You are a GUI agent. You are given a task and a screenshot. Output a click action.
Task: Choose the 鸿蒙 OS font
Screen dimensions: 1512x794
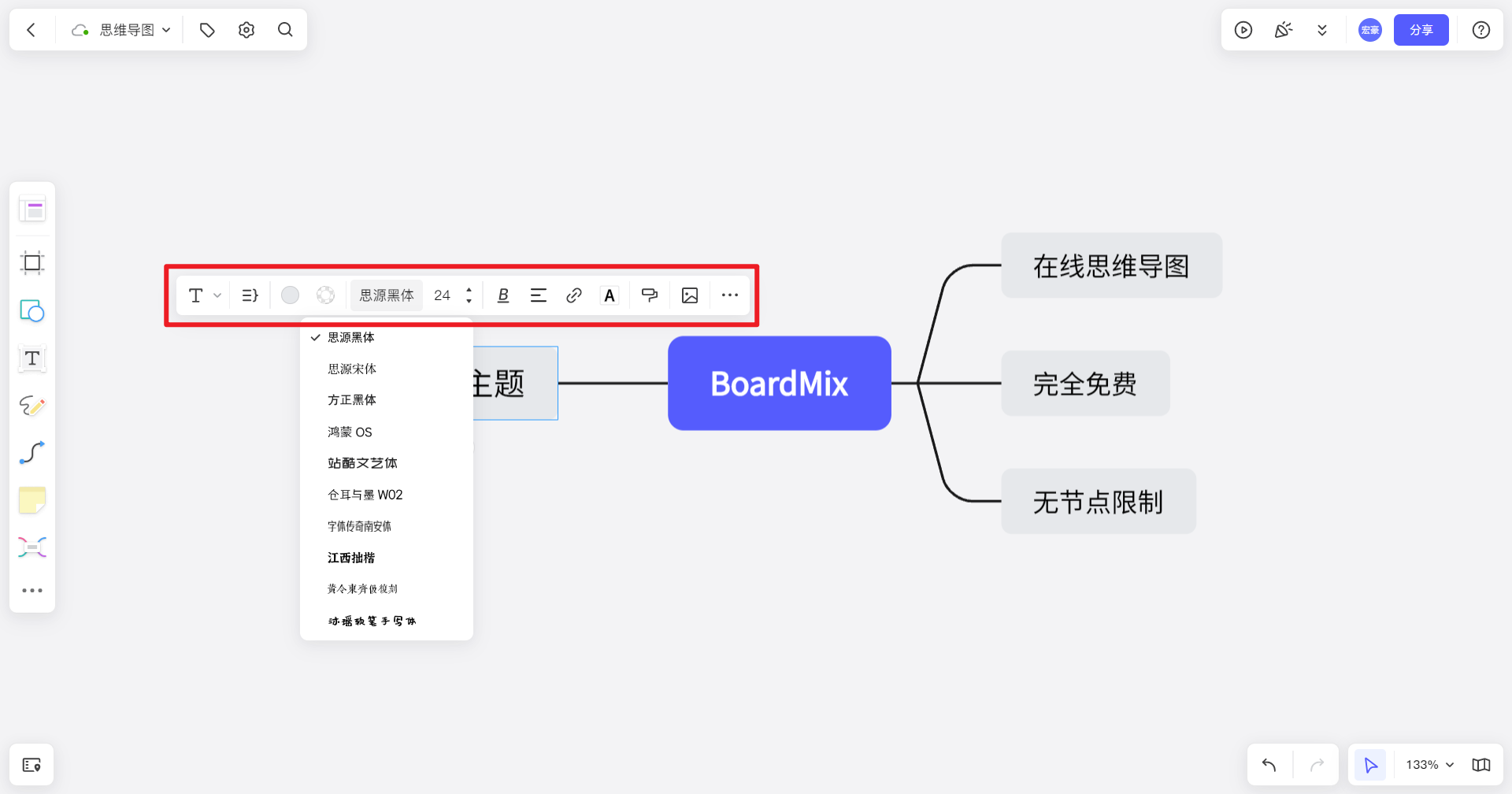point(387,432)
